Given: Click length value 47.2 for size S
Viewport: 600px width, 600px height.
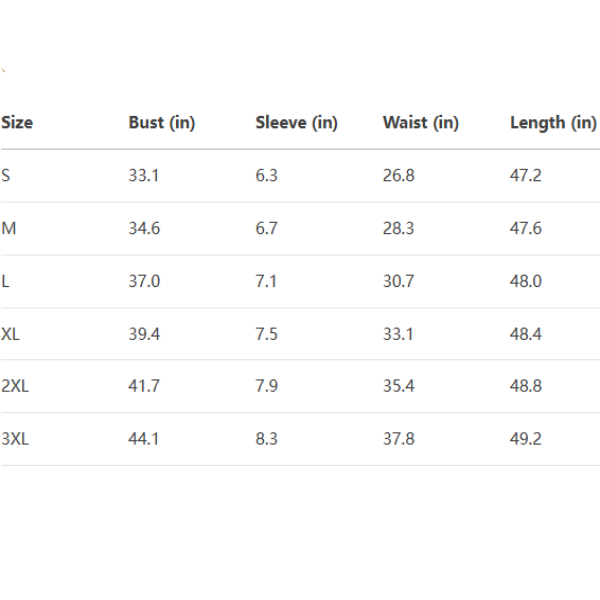Looking at the screenshot, I should 526,176.
